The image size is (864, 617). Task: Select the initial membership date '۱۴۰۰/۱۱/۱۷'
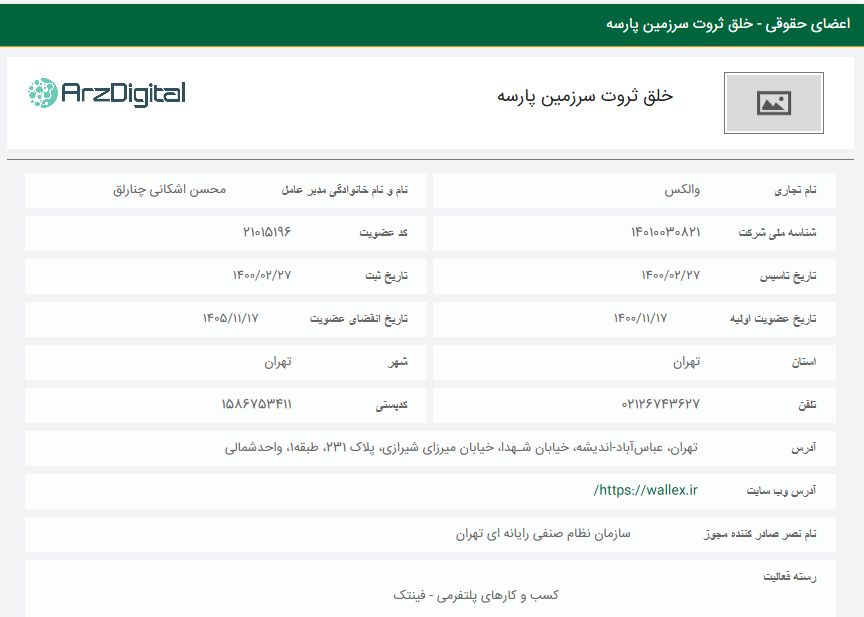640,318
